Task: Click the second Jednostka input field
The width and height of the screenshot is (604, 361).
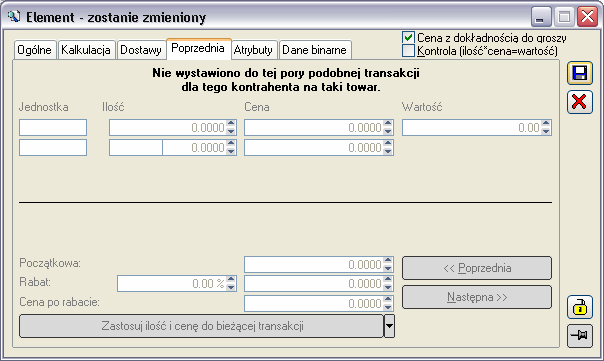Action: click(x=53, y=148)
